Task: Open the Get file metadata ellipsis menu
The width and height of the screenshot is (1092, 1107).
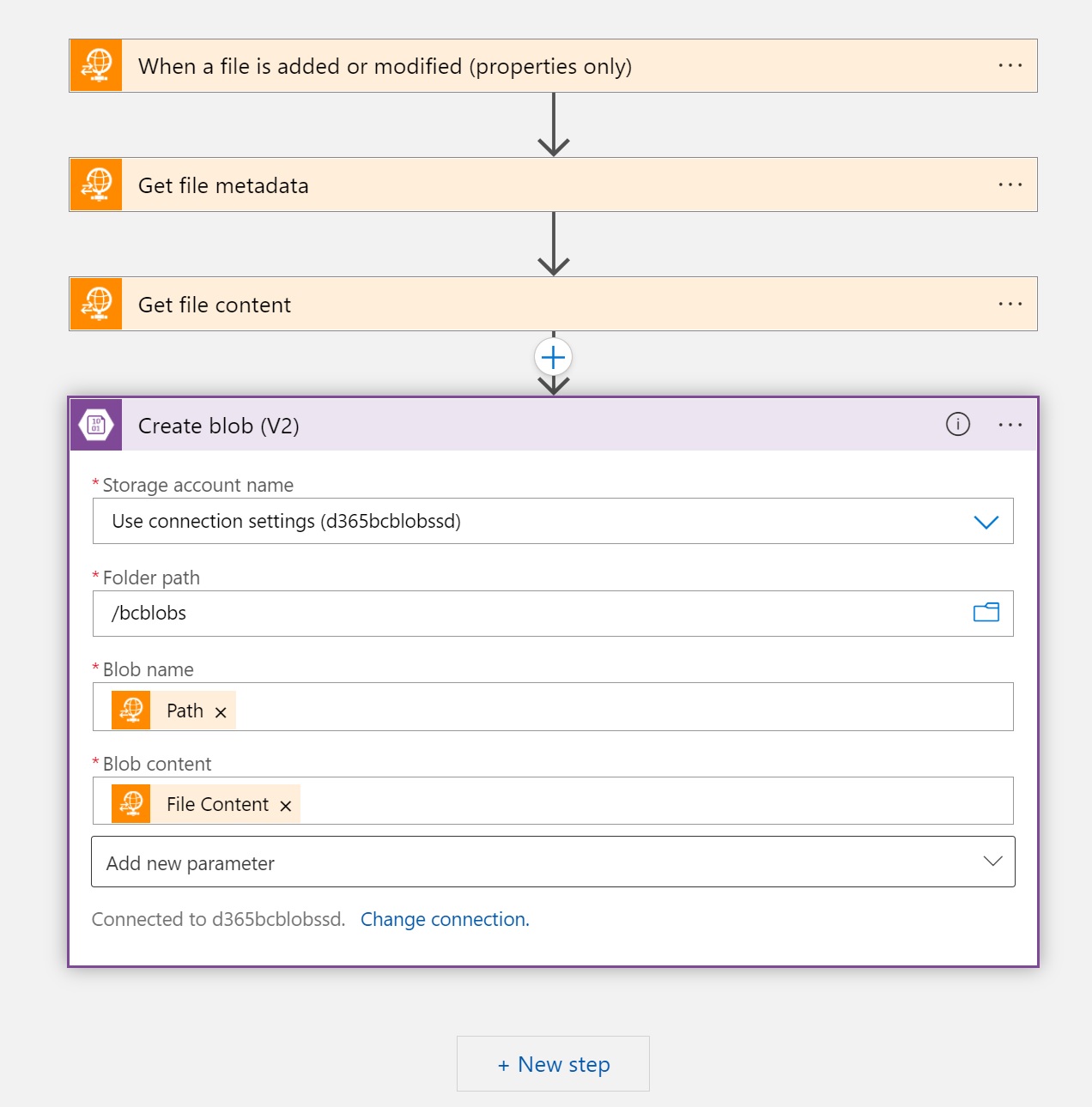Action: (1010, 184)
